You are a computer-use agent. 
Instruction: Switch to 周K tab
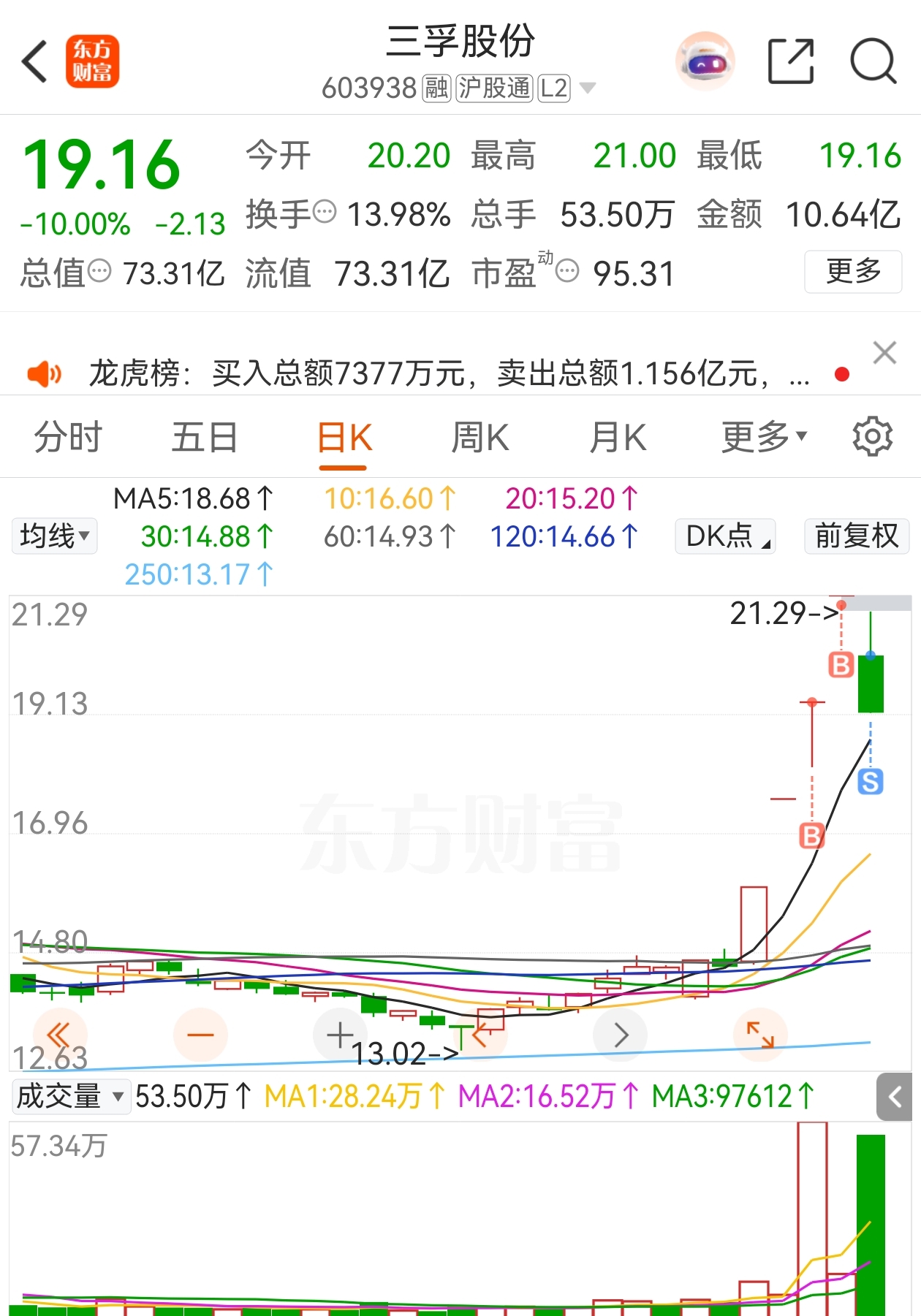[480, 438]
